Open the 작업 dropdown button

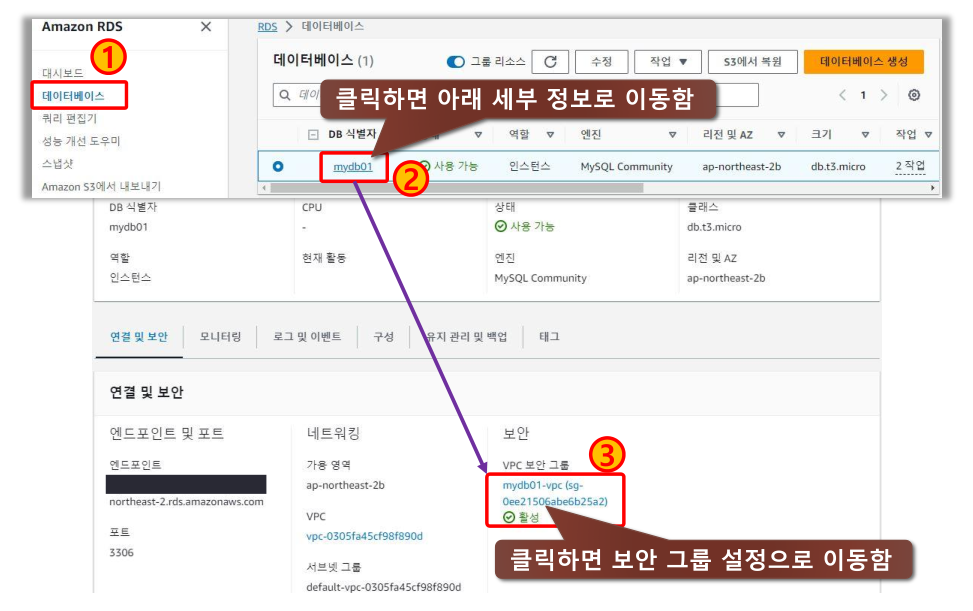click(668, 61)
